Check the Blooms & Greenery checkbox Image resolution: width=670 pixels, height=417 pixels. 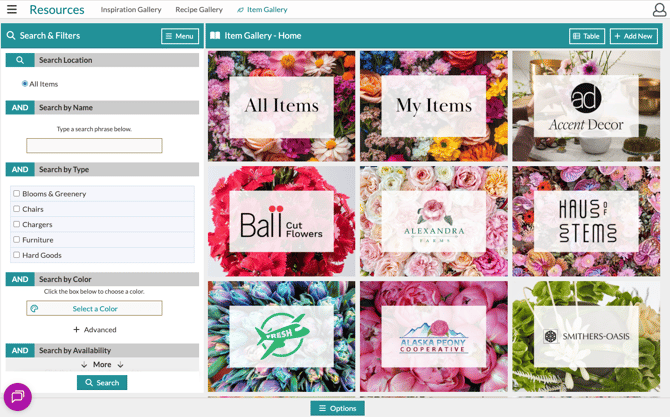pyautogui.click(x=17, y=194)
